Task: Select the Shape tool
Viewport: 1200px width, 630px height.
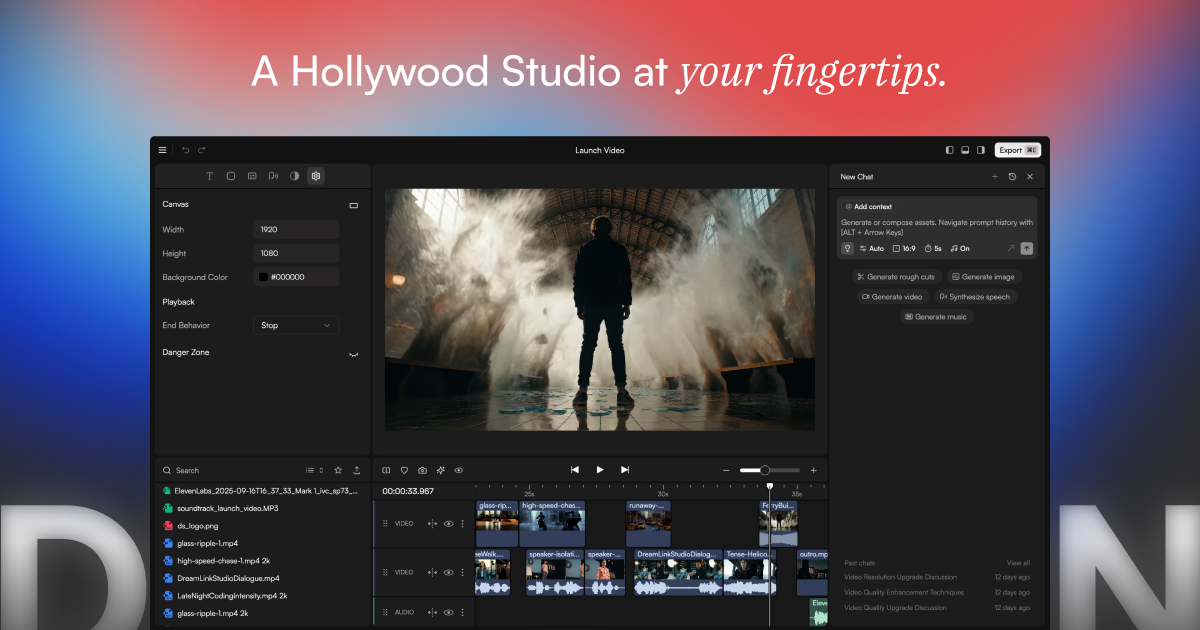Action: point(231,176)
